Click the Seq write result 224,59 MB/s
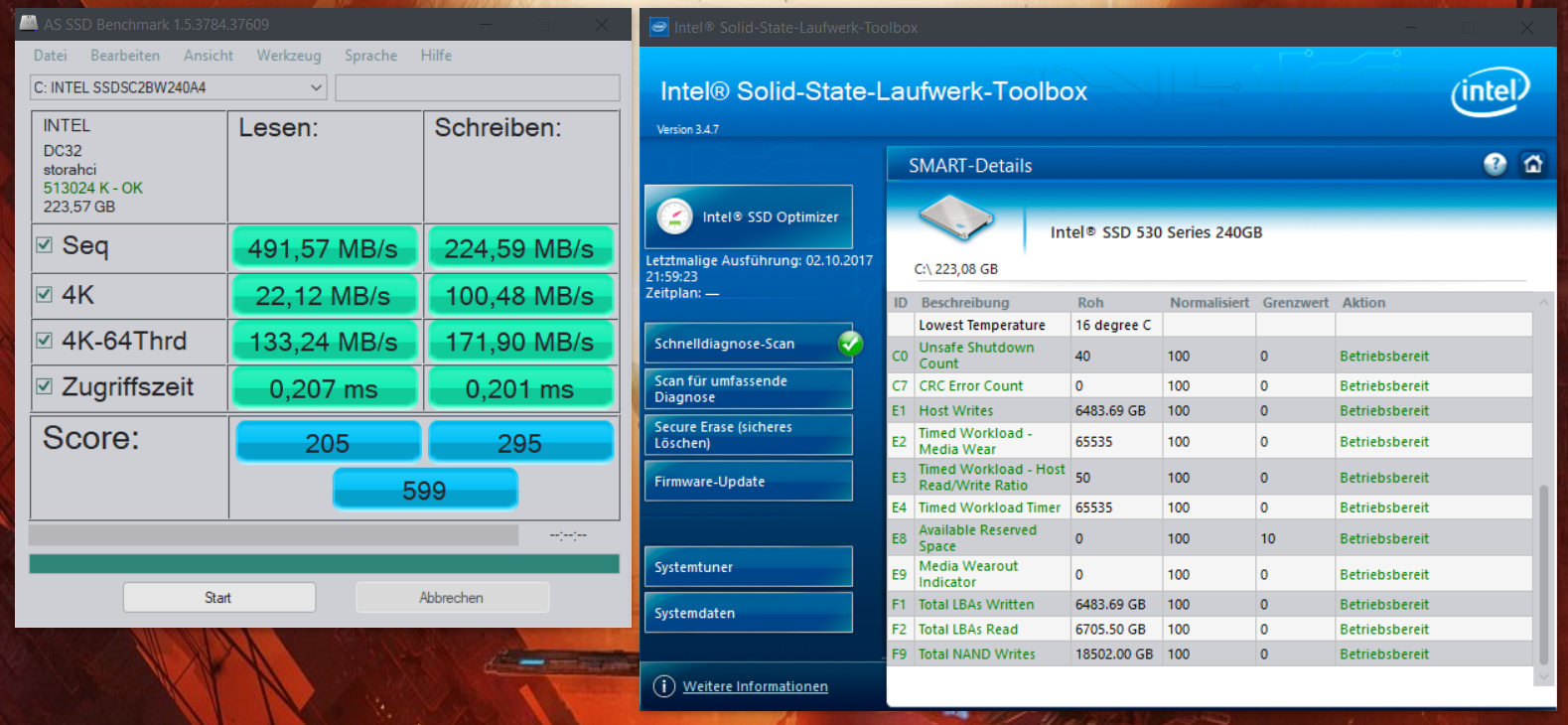Screen dimensions: 1568x725 pyautogui.click(x=519, y=248)
